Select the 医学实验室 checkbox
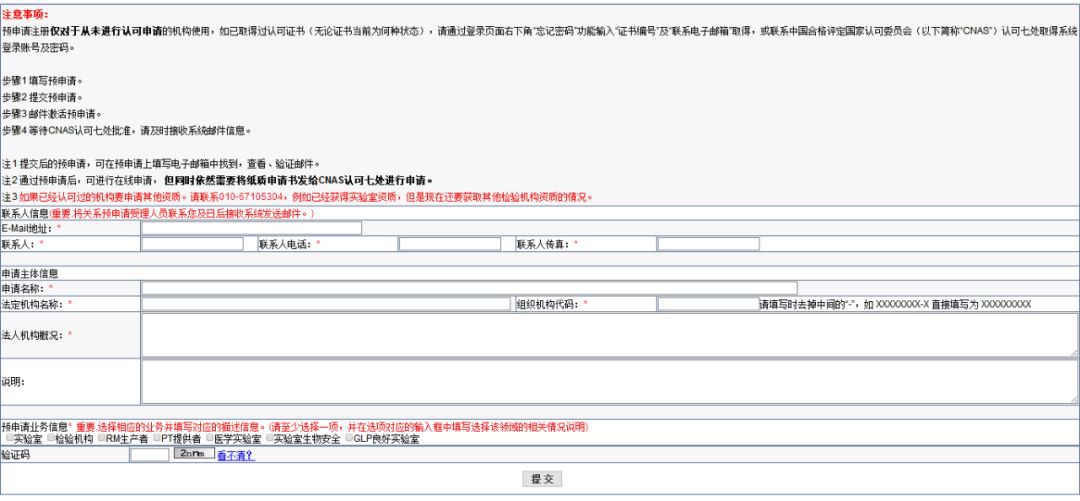This screenshot has width=1080, height=501. click(211, 439)
